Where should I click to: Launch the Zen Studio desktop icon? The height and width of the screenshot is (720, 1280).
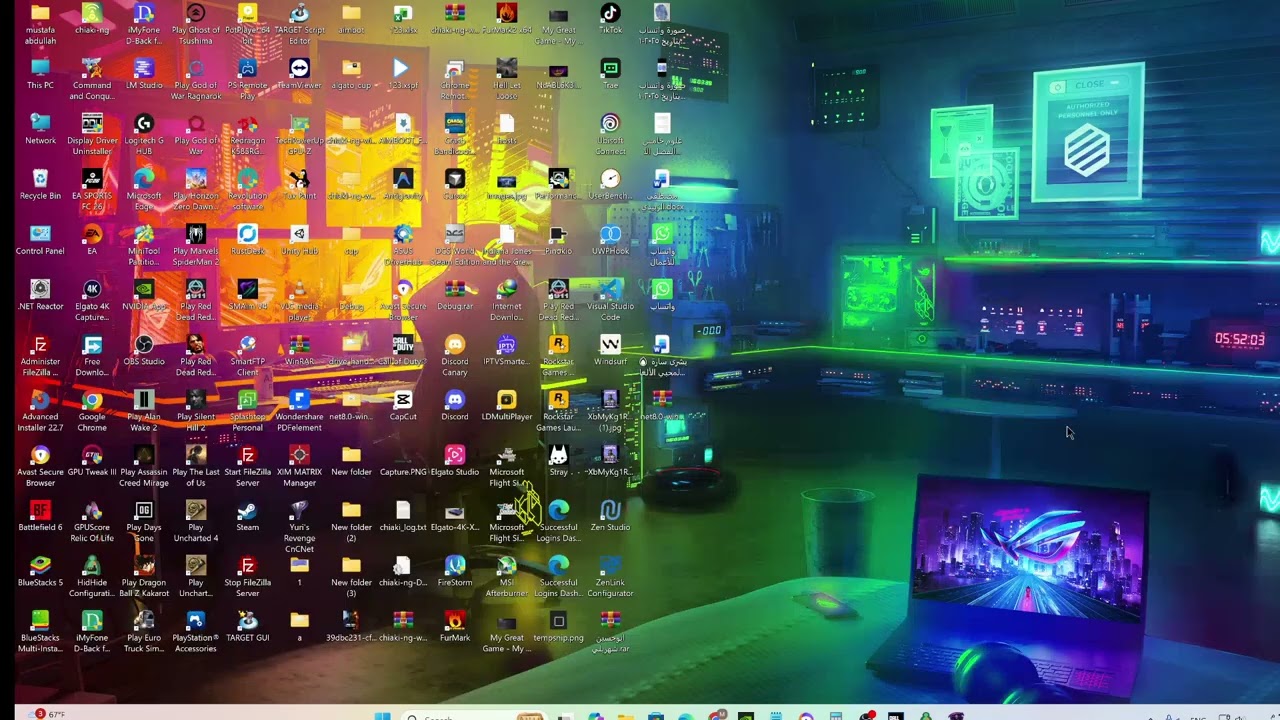point(610,515)
